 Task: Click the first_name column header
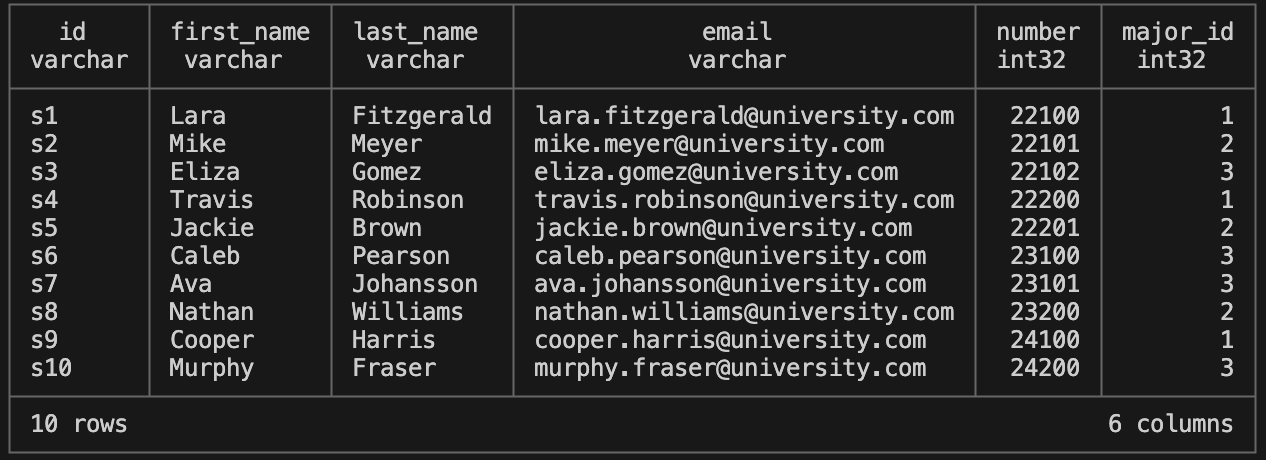point(240,46)
